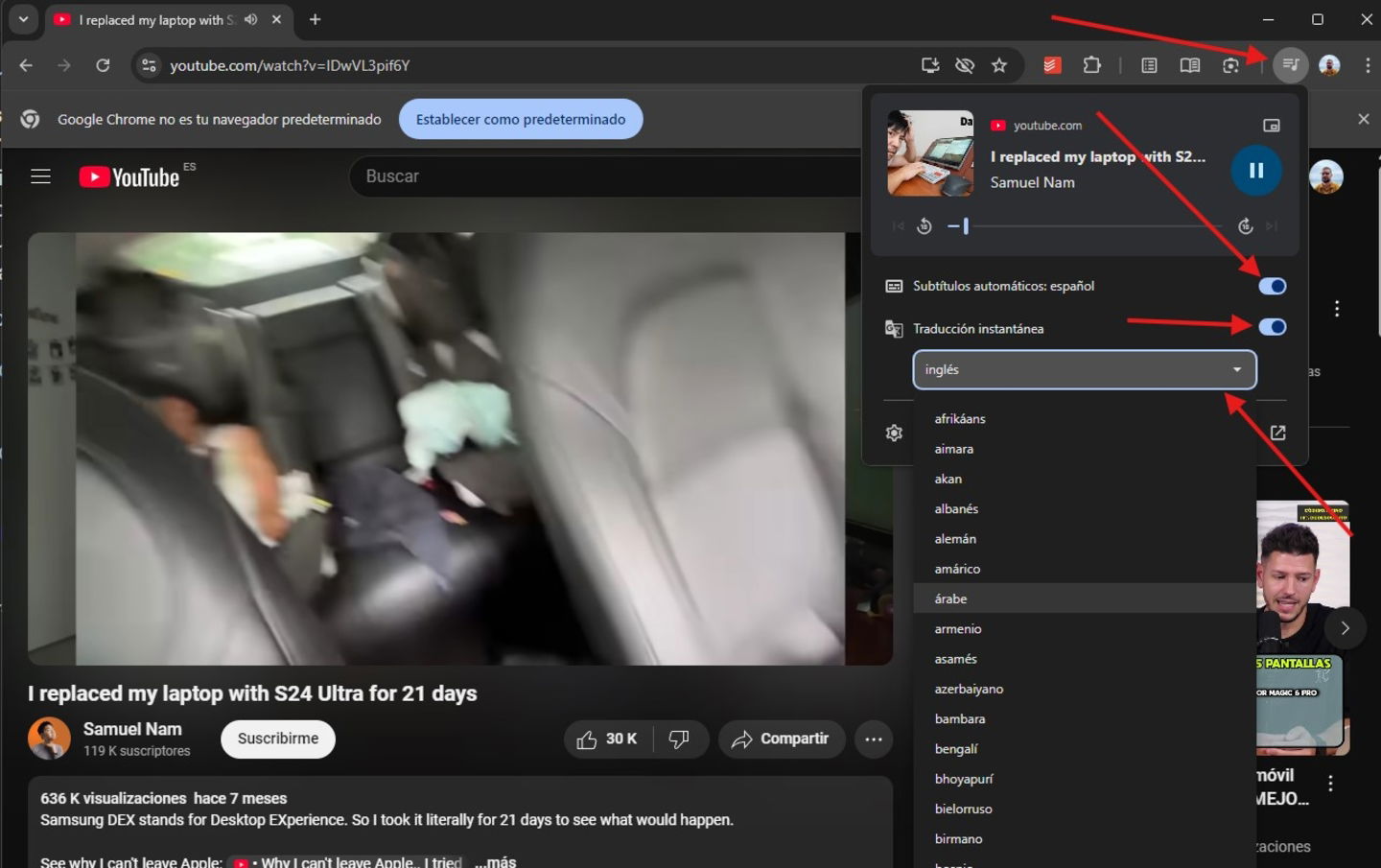Open the YouTube account avatar
The height and width of the screenshot is (868, 1381).
click(1326, 176)
